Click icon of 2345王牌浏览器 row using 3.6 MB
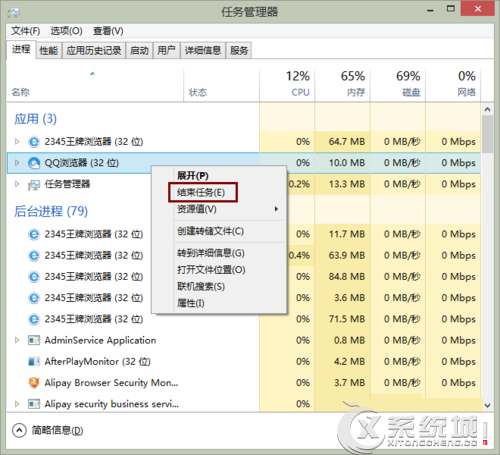500x455 pixels. click(34, 298)
